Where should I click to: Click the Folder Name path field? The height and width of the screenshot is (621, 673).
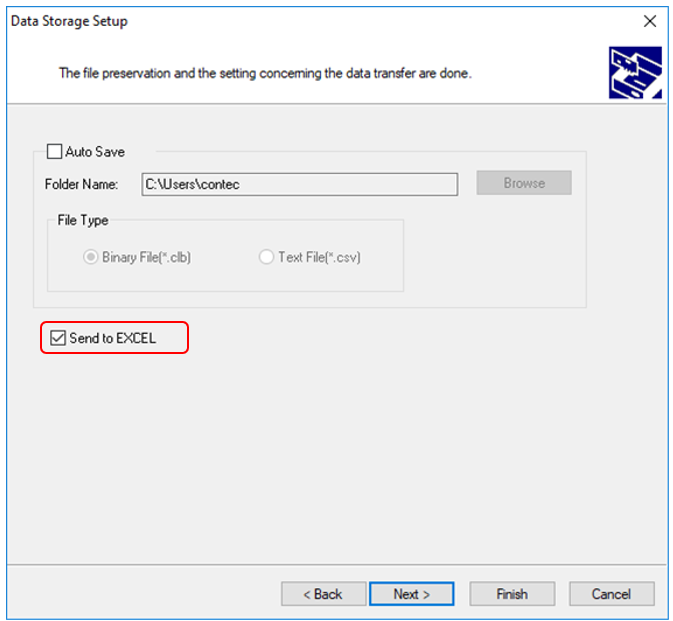298,184
